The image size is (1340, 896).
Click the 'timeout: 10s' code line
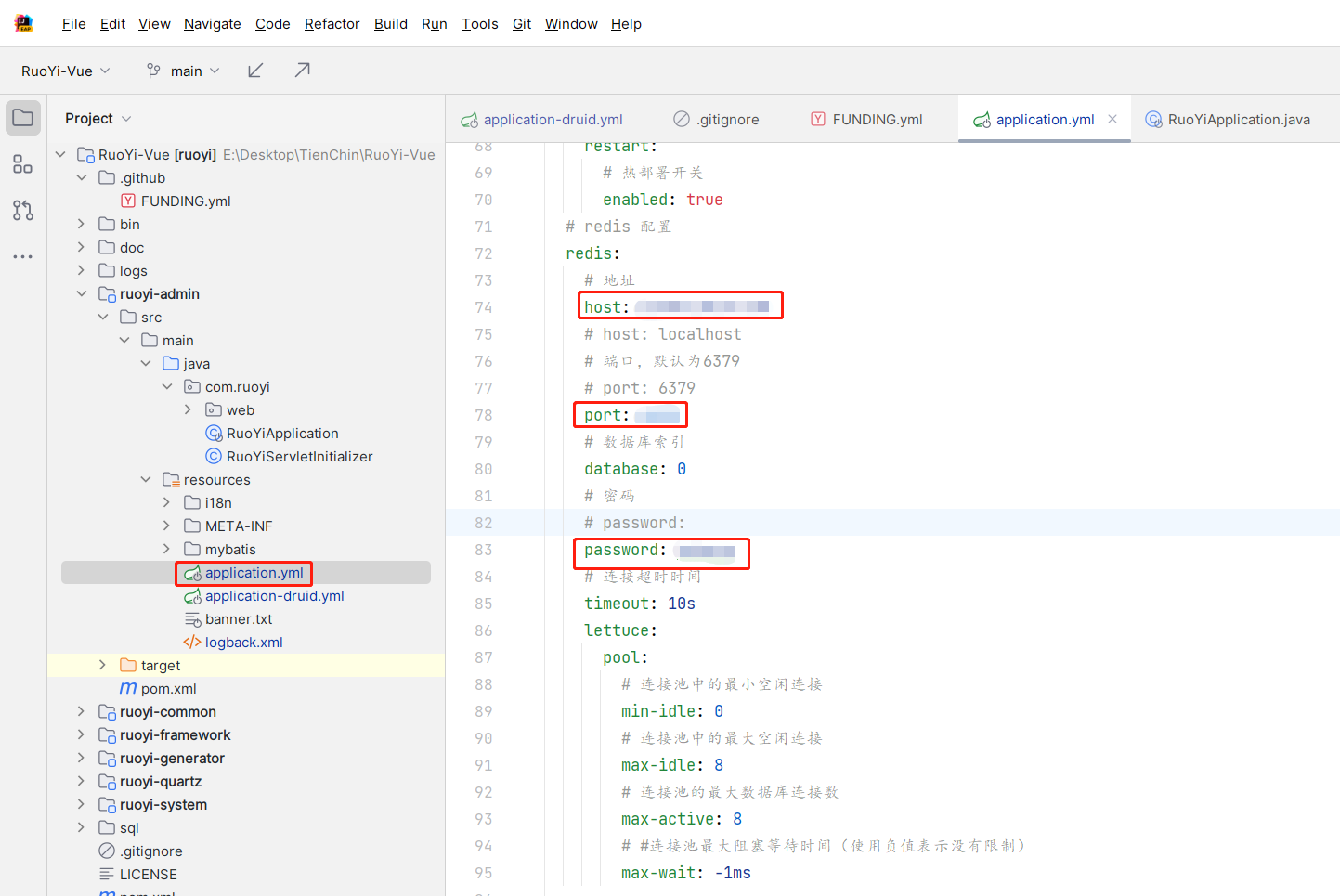coord(640,604)
